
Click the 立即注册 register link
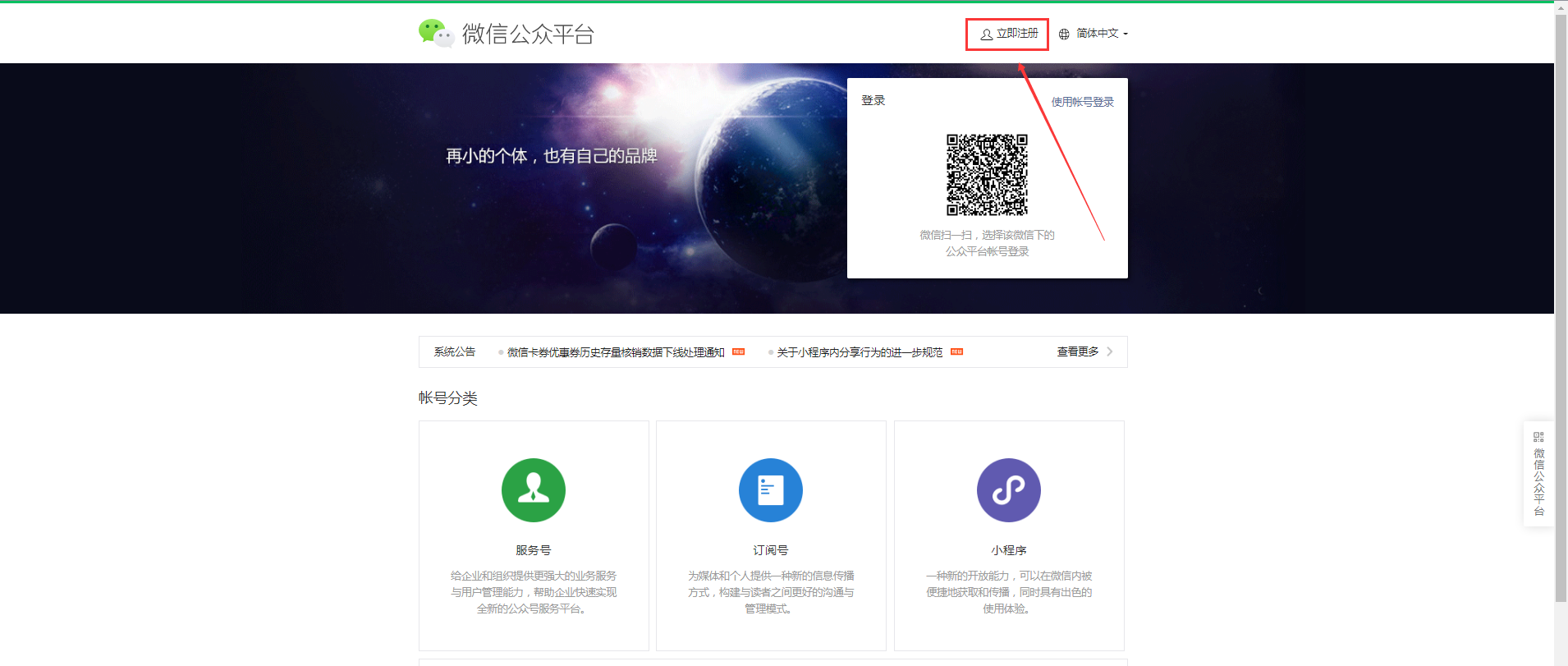pos(1017,34)
